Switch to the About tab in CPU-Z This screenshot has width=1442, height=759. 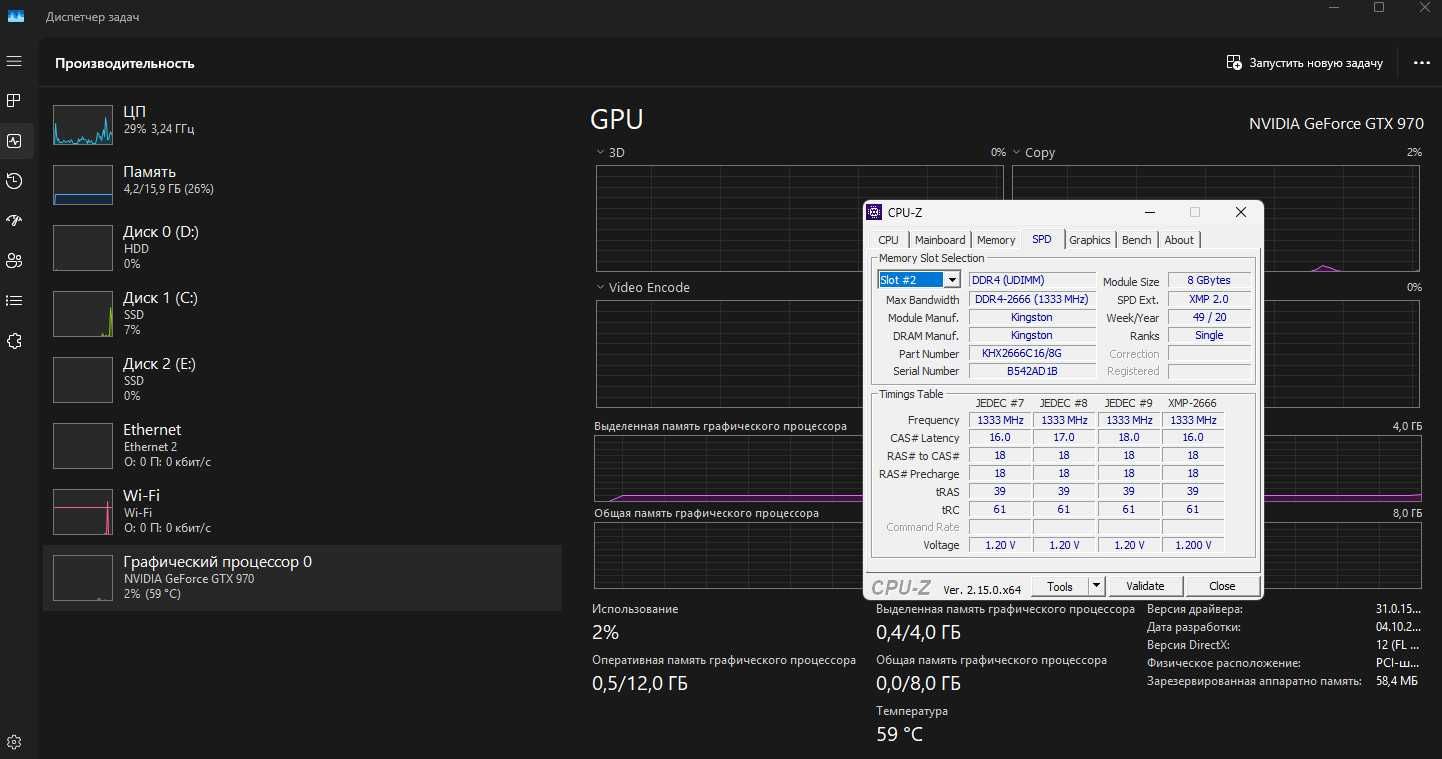click(x=1179, y=240)
